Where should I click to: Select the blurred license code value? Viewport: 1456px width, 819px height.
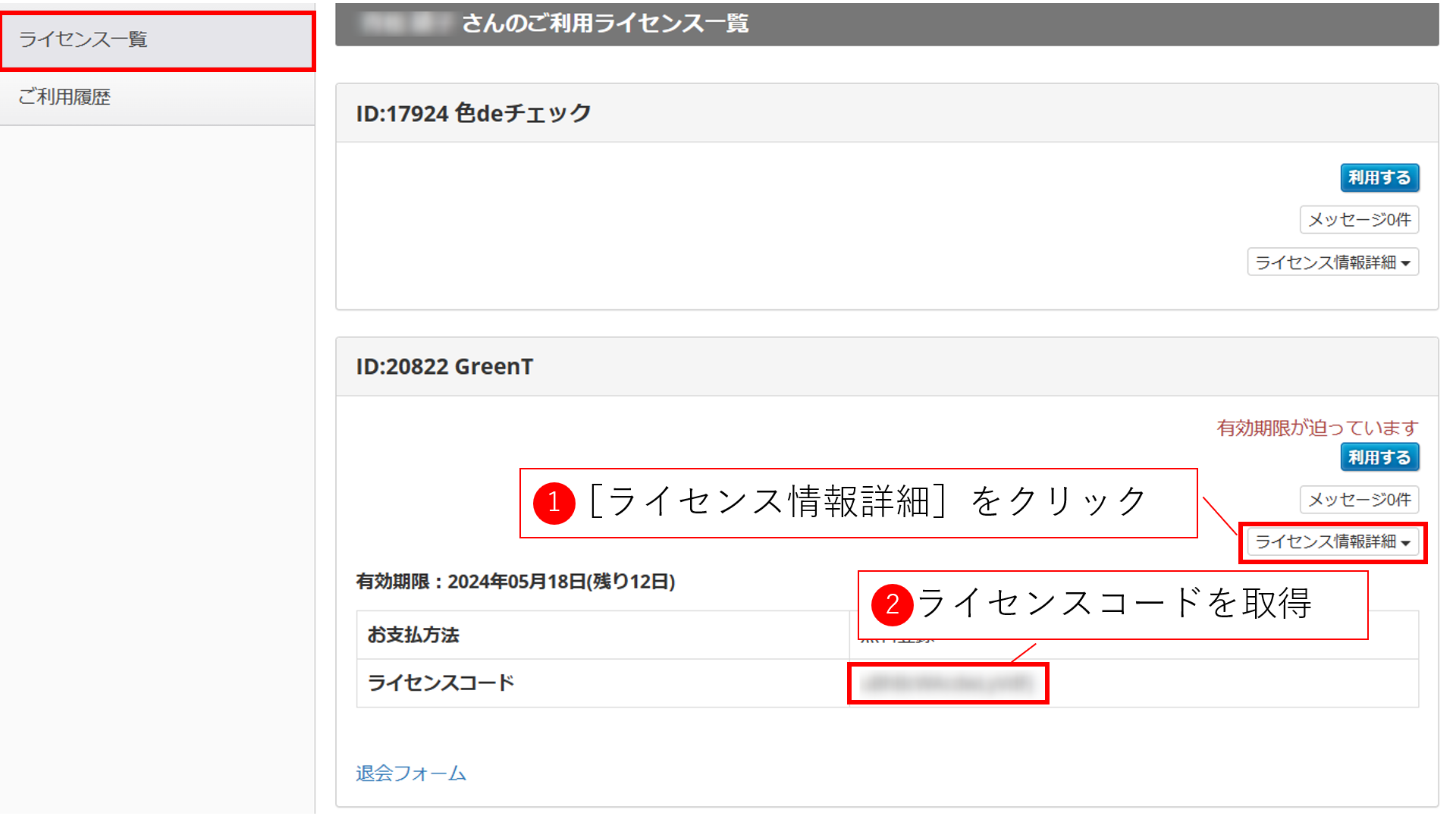tap(948, 683)
